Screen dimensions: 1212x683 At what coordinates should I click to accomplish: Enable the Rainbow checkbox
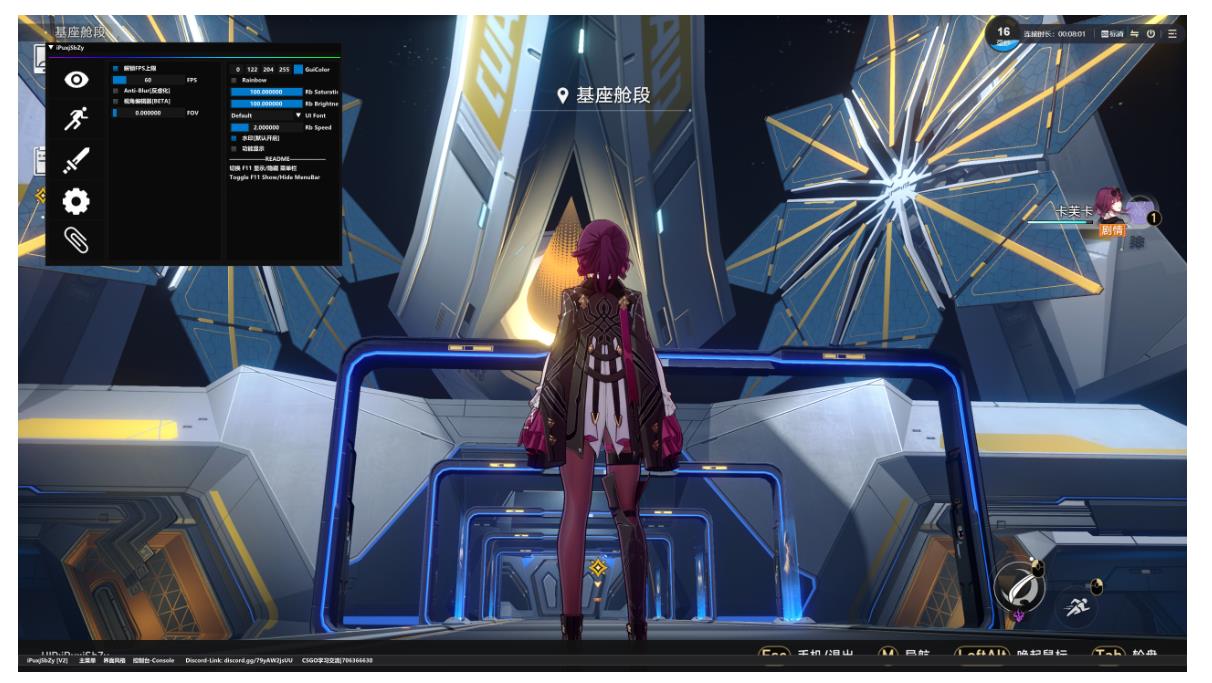[x=234, y=80]
